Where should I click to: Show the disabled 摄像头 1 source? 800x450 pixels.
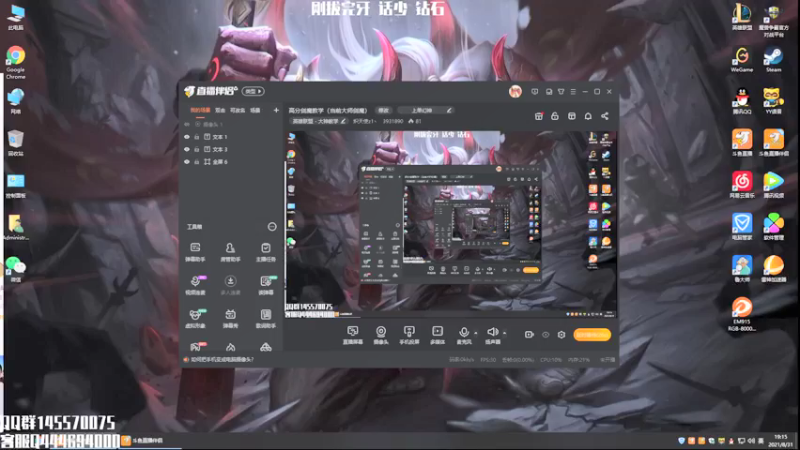(187, 124)
